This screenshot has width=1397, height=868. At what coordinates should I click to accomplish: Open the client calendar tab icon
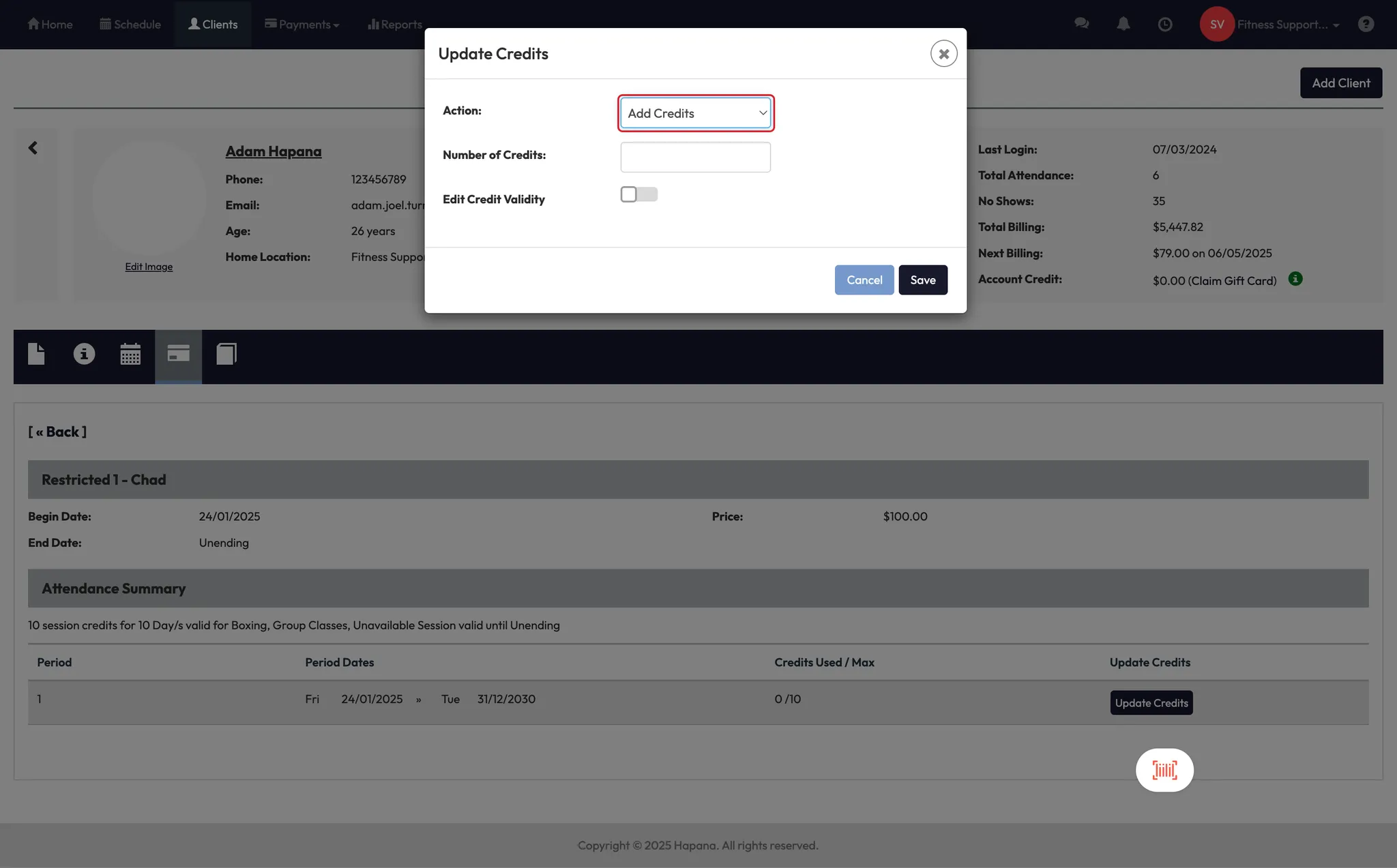[130, 354]
